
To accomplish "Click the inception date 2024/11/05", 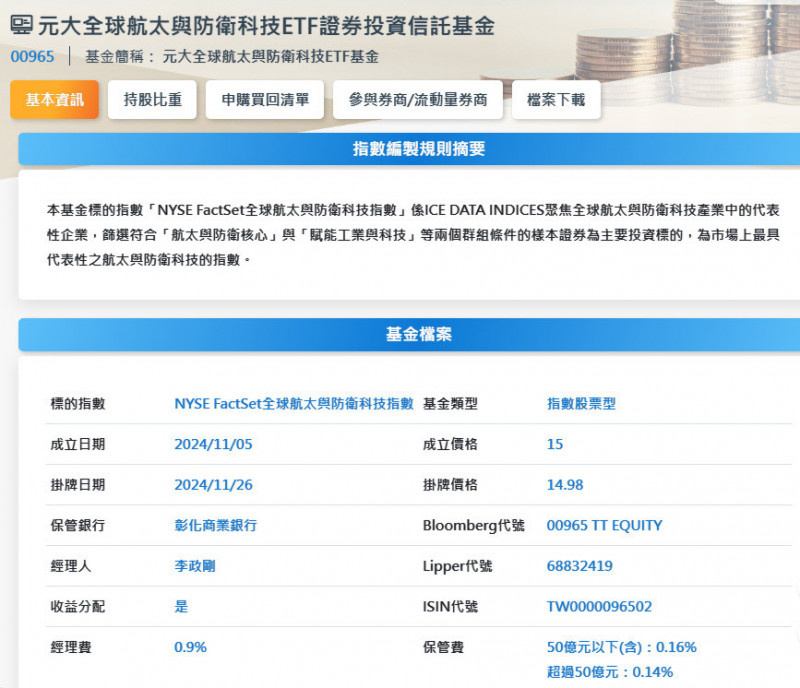I will (x=213, y=444).
